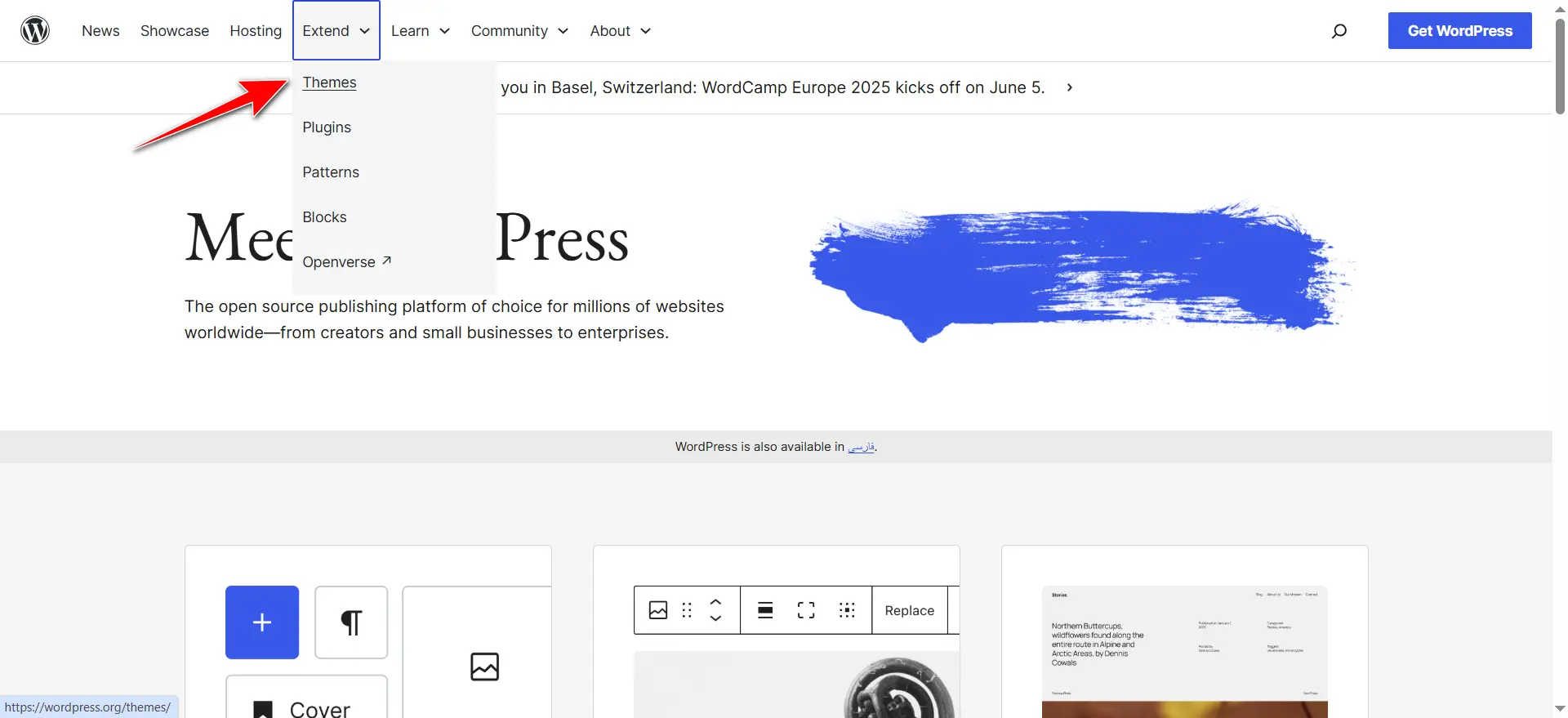
Task: Click the spiral artwork image preview
Action: click(x=797, y=685)
